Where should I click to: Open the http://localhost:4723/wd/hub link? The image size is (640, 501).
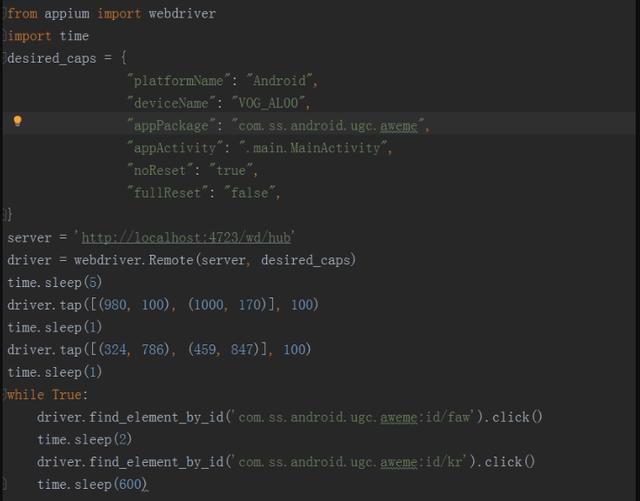tap(186, 237)
